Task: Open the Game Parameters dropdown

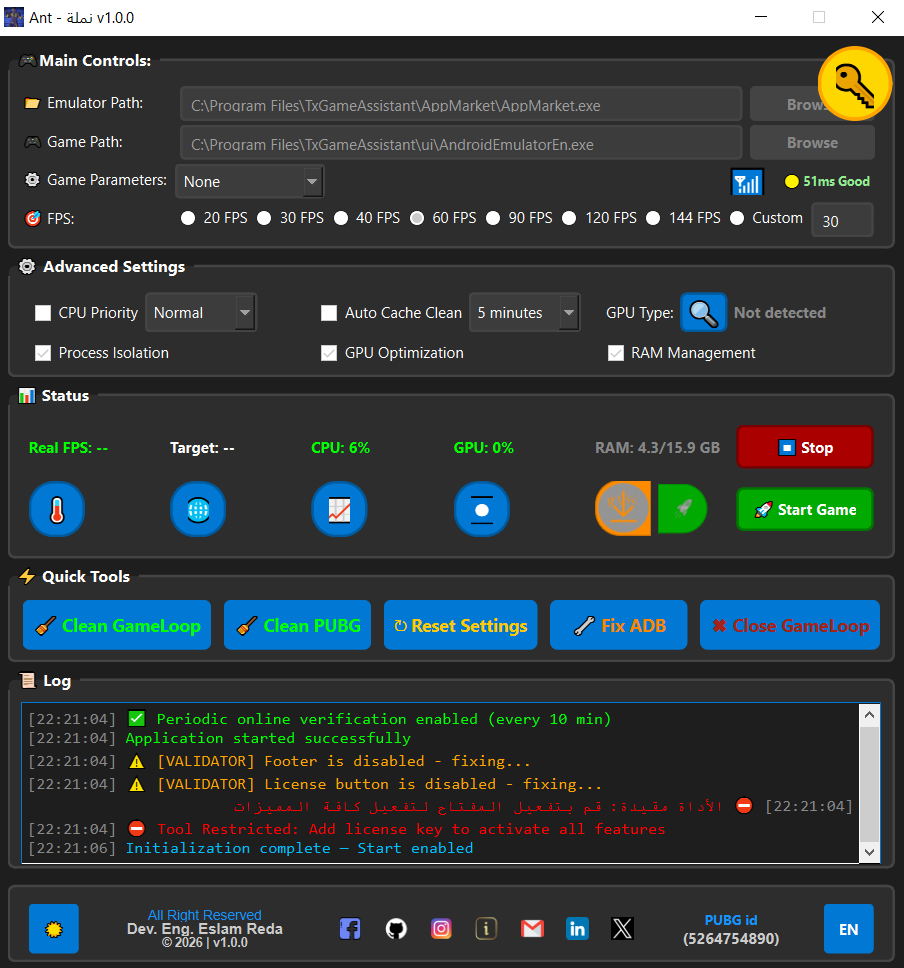Action: 249,182
